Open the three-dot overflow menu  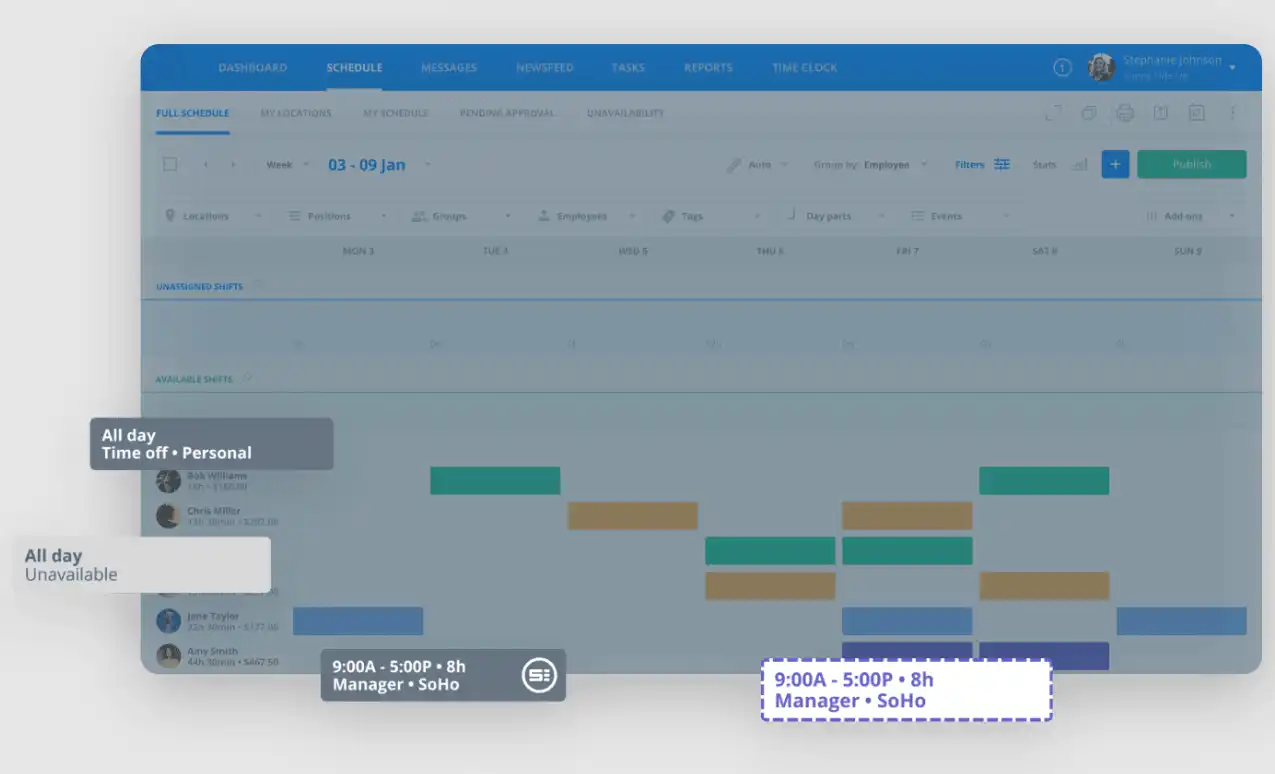[x=1232, y=113]
